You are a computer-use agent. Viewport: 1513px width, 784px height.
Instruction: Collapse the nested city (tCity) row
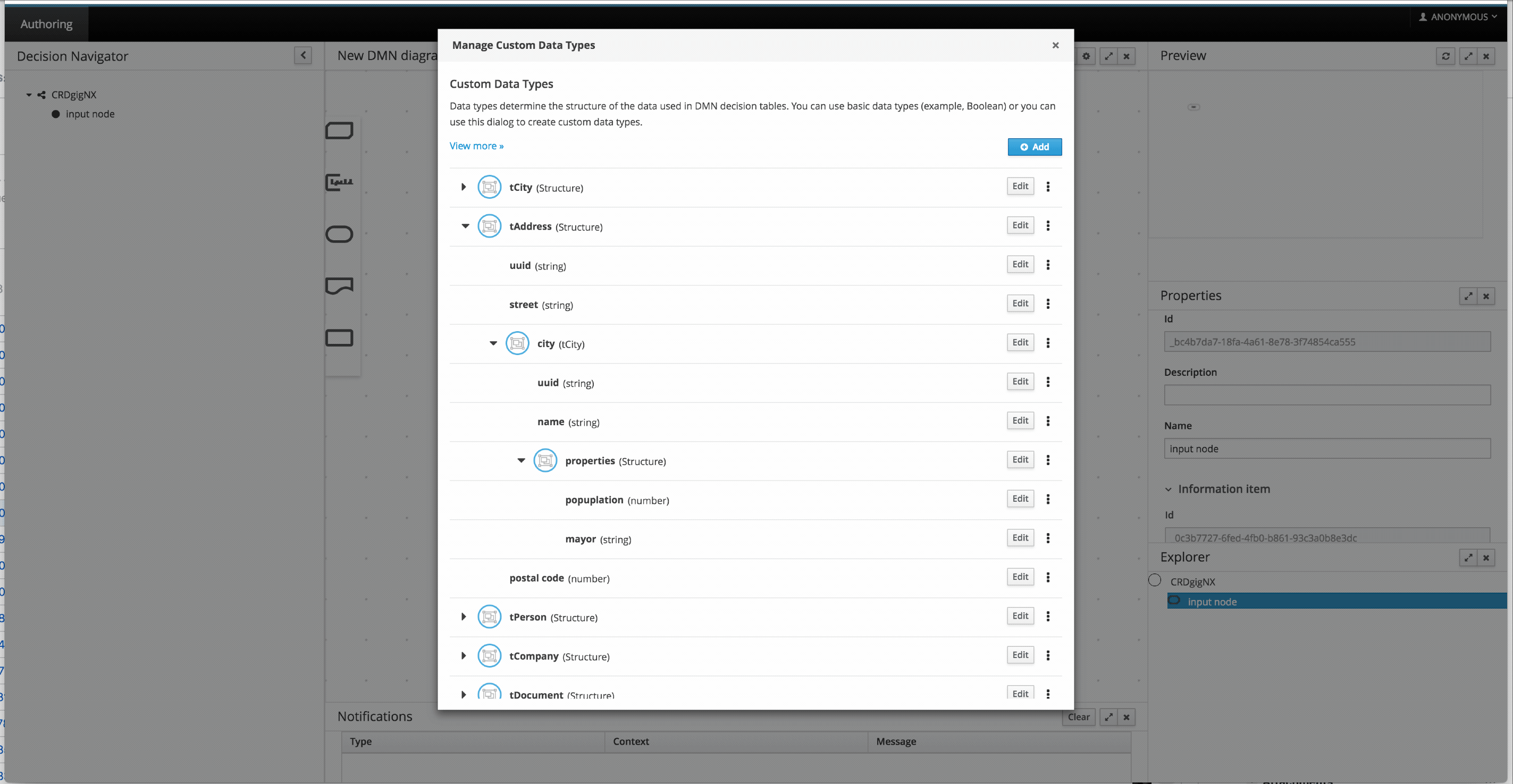click(x=493, y=343)
